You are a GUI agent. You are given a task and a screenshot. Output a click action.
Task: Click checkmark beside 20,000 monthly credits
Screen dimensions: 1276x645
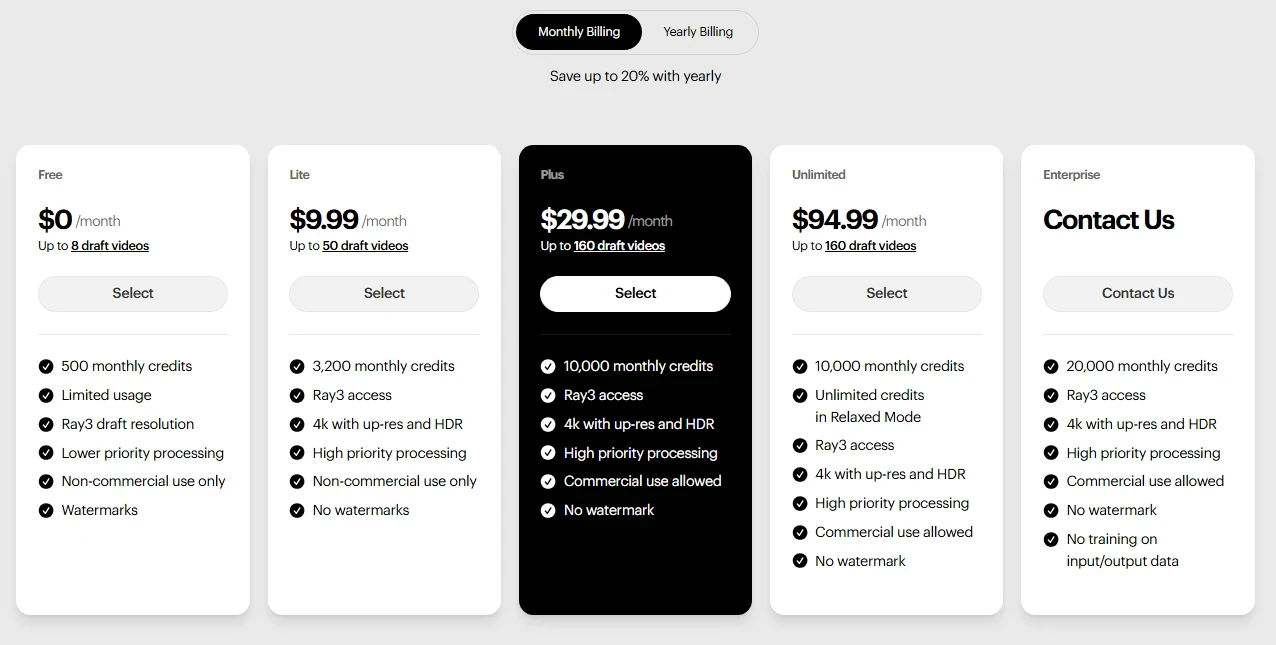click(1051, 366)
